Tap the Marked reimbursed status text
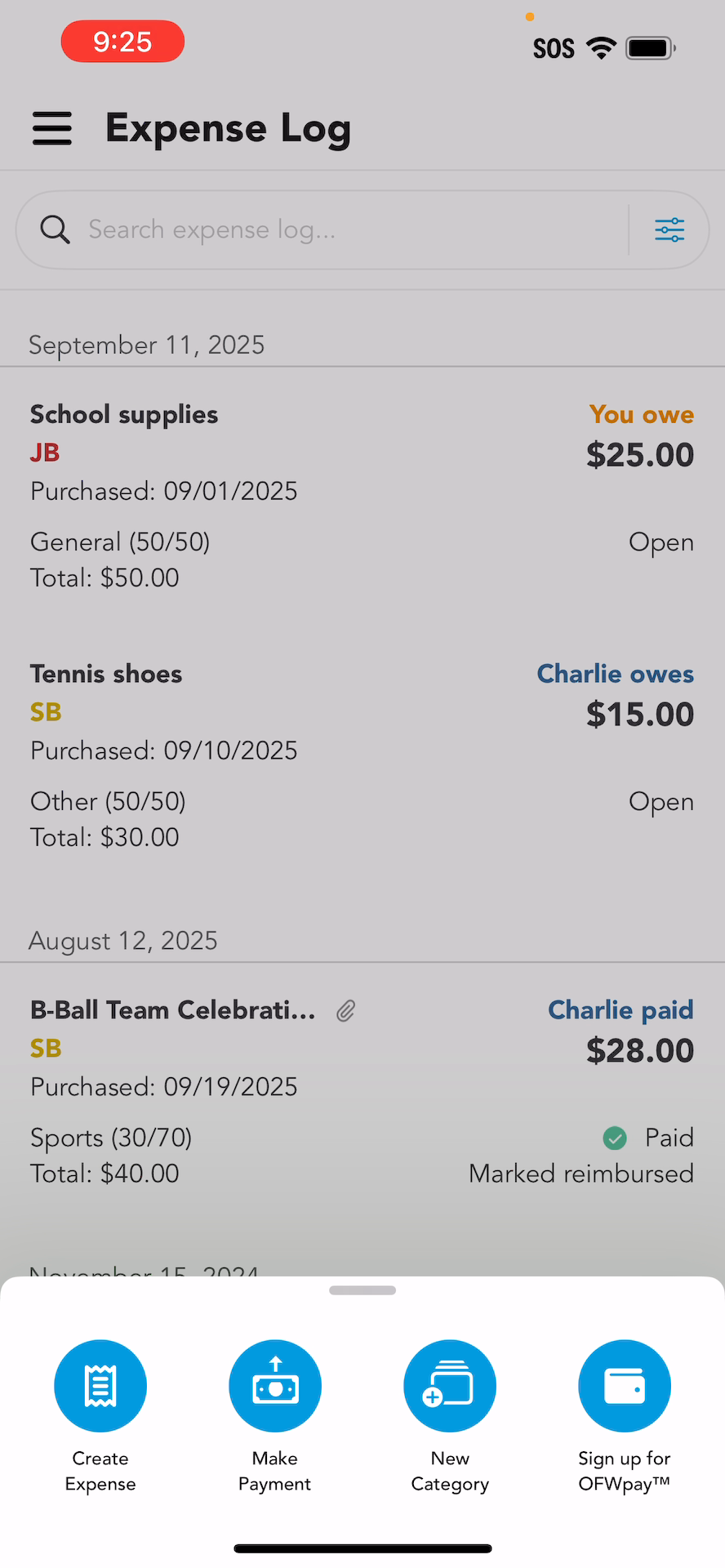 click(581, 1174)
